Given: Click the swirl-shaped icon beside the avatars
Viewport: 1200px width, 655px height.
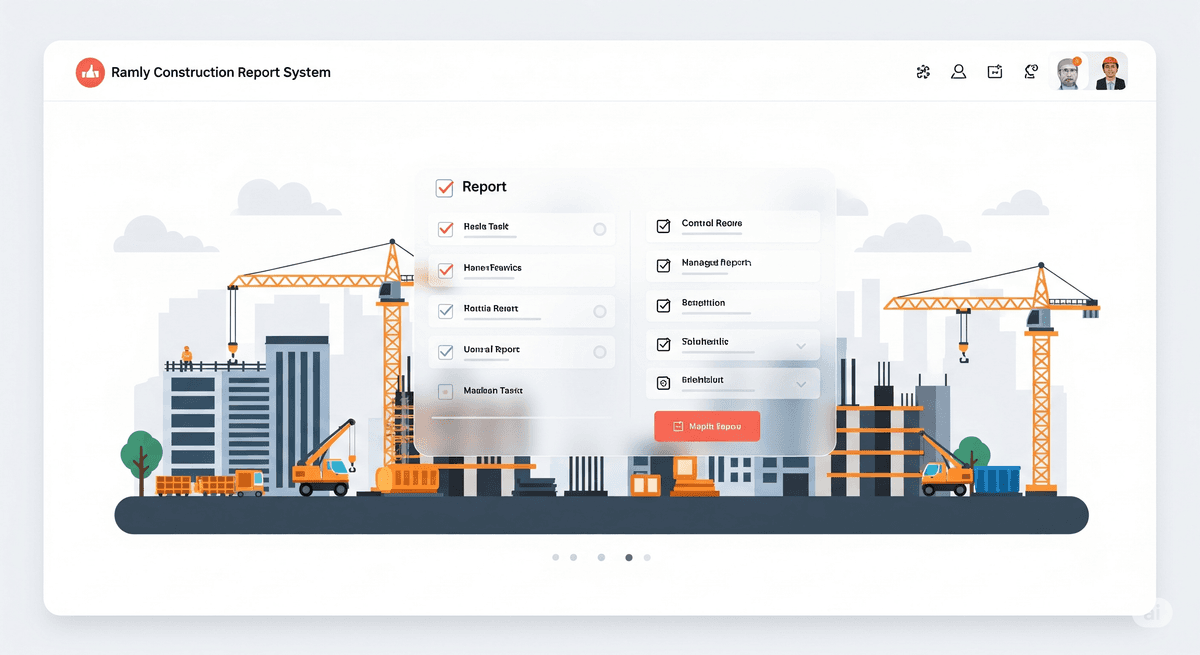Looking at the screenshot, I should [x=1030, y=72].
